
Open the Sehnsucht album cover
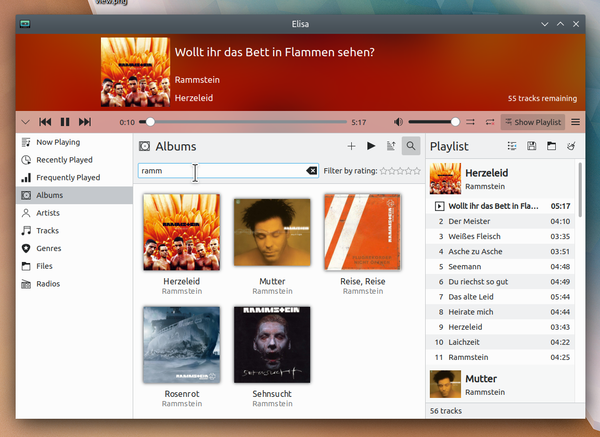[x=272, y=344]
